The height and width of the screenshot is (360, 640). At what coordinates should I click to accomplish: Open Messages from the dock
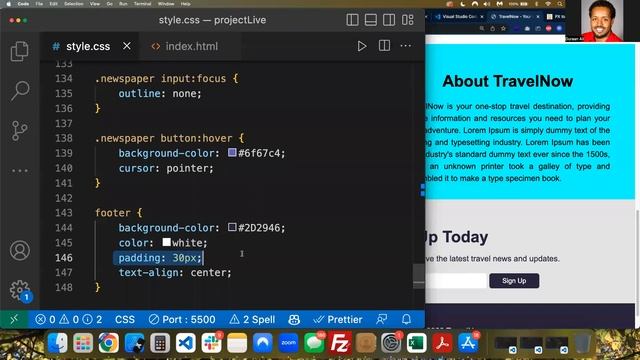[x=314, y=343]
